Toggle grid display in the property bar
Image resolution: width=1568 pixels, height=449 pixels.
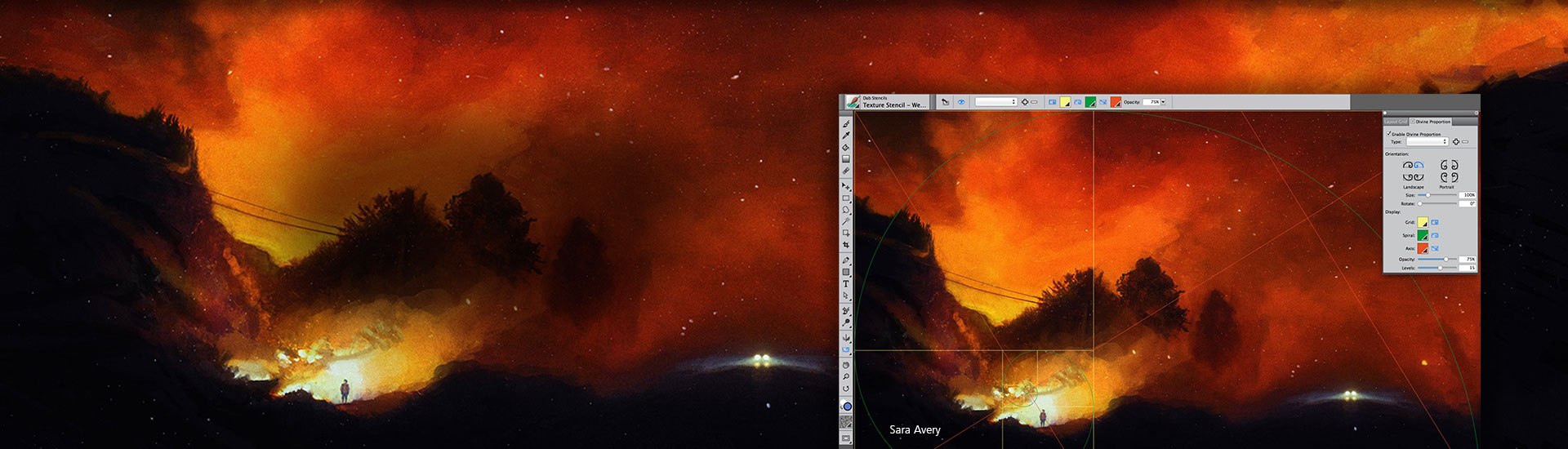(x=1052, y=102)
